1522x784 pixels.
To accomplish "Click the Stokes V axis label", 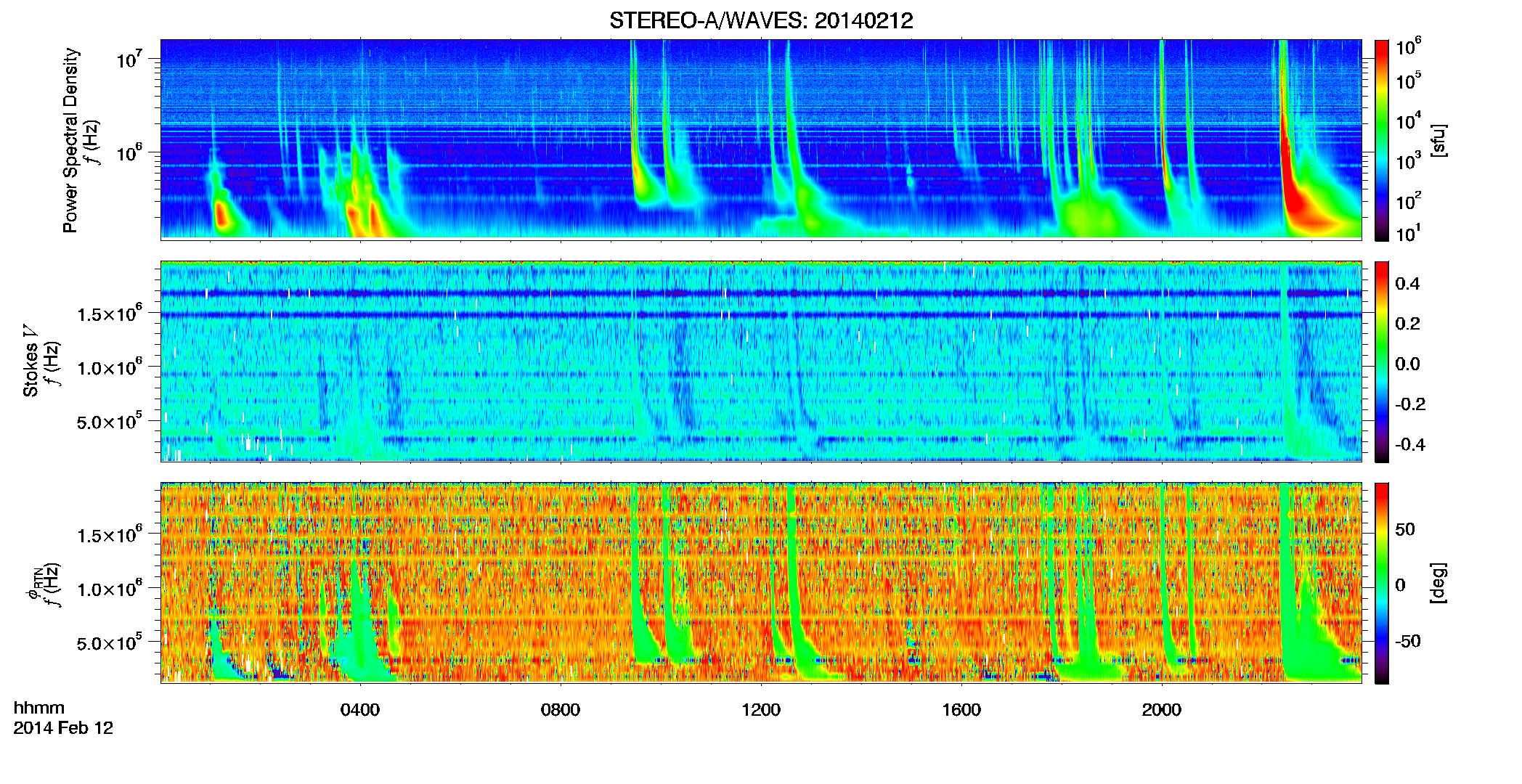I will coord(30,361).
